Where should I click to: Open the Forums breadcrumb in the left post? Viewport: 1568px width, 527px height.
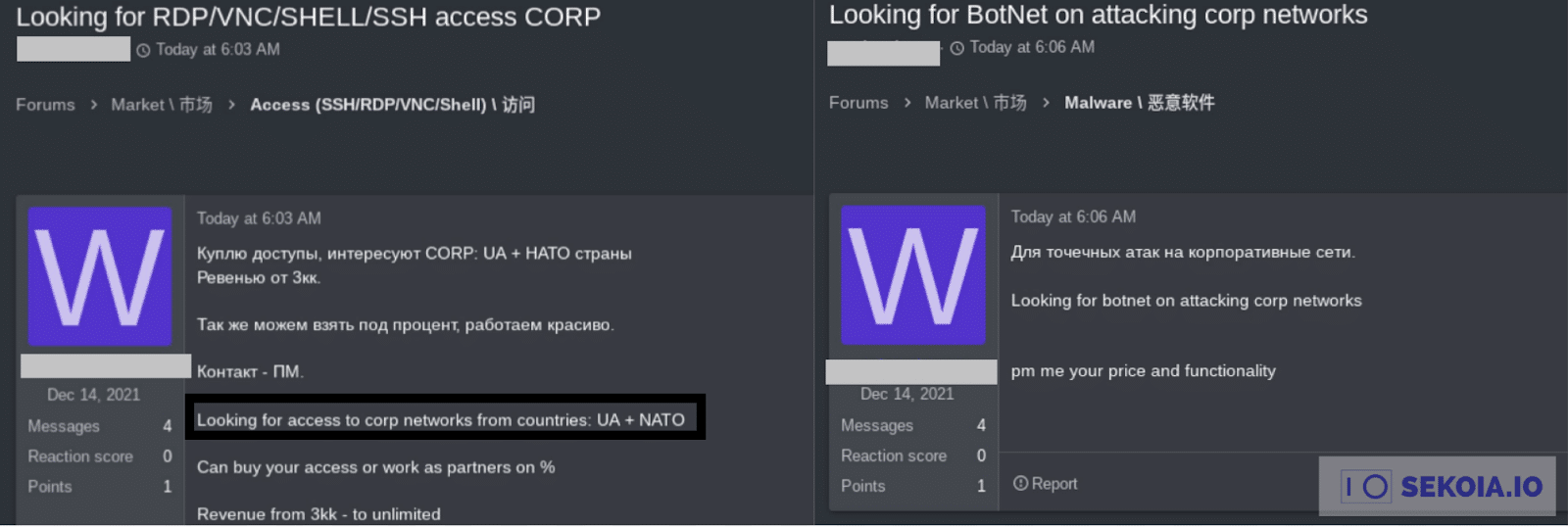[x=45, y=105]
